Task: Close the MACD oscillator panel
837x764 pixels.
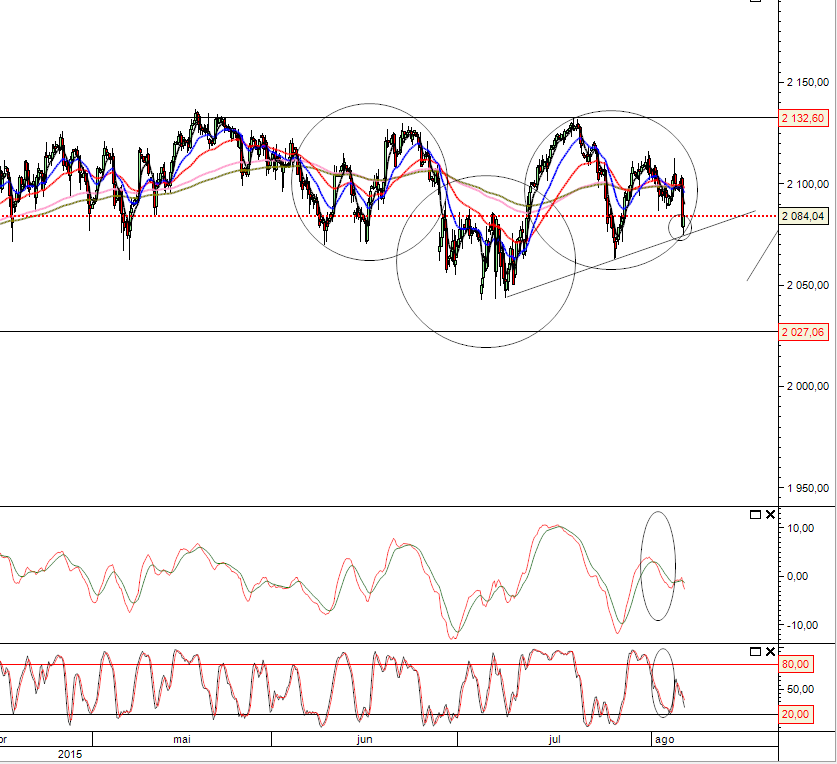Action: tap(770, 515)
